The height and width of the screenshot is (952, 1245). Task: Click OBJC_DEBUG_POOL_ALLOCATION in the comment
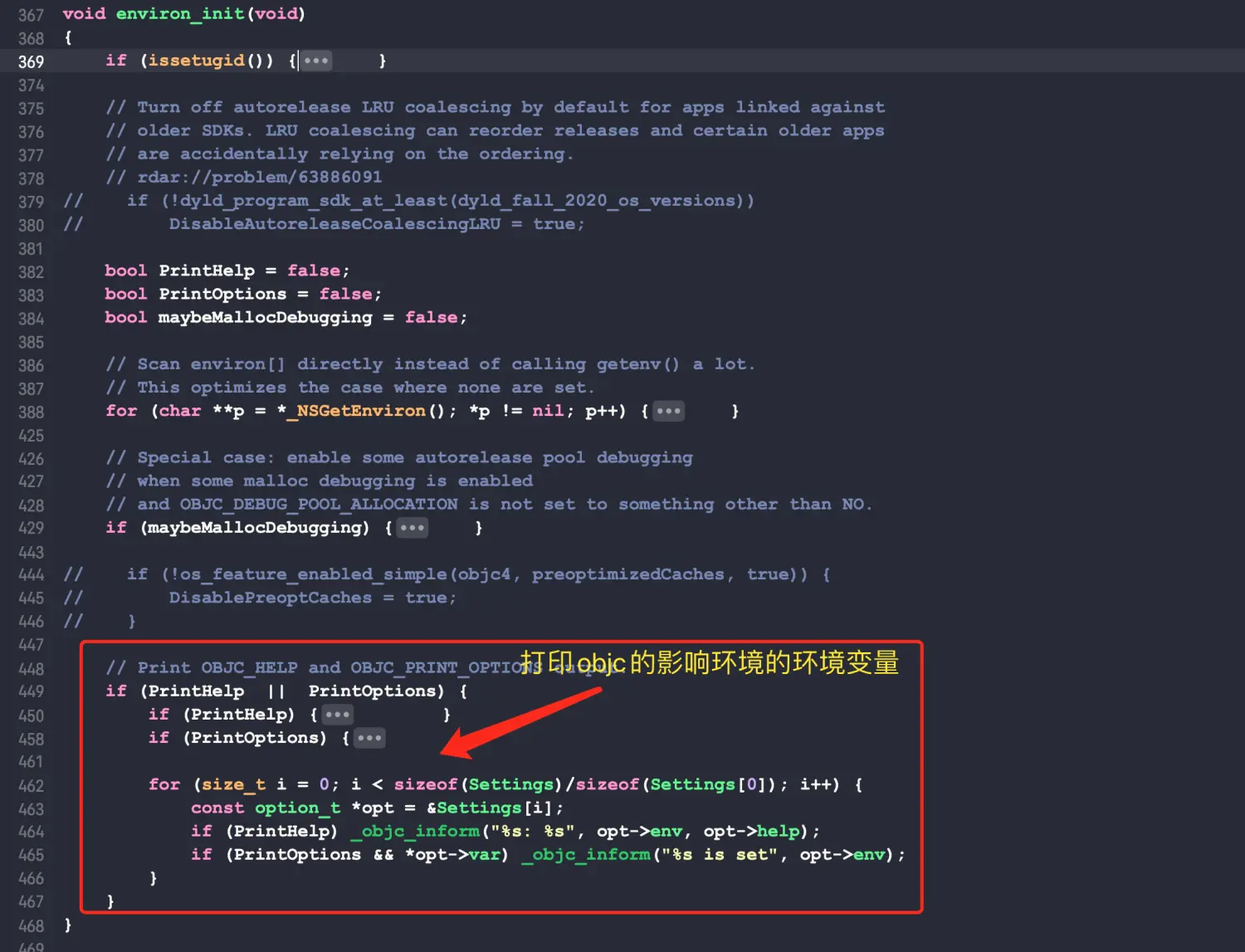coord(319,505)
